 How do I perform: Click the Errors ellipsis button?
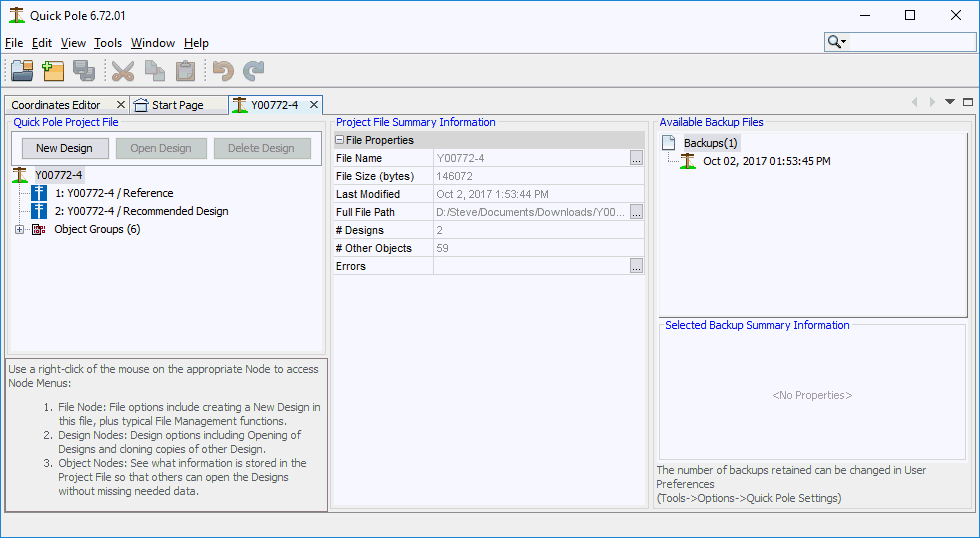tap(636, 266)
